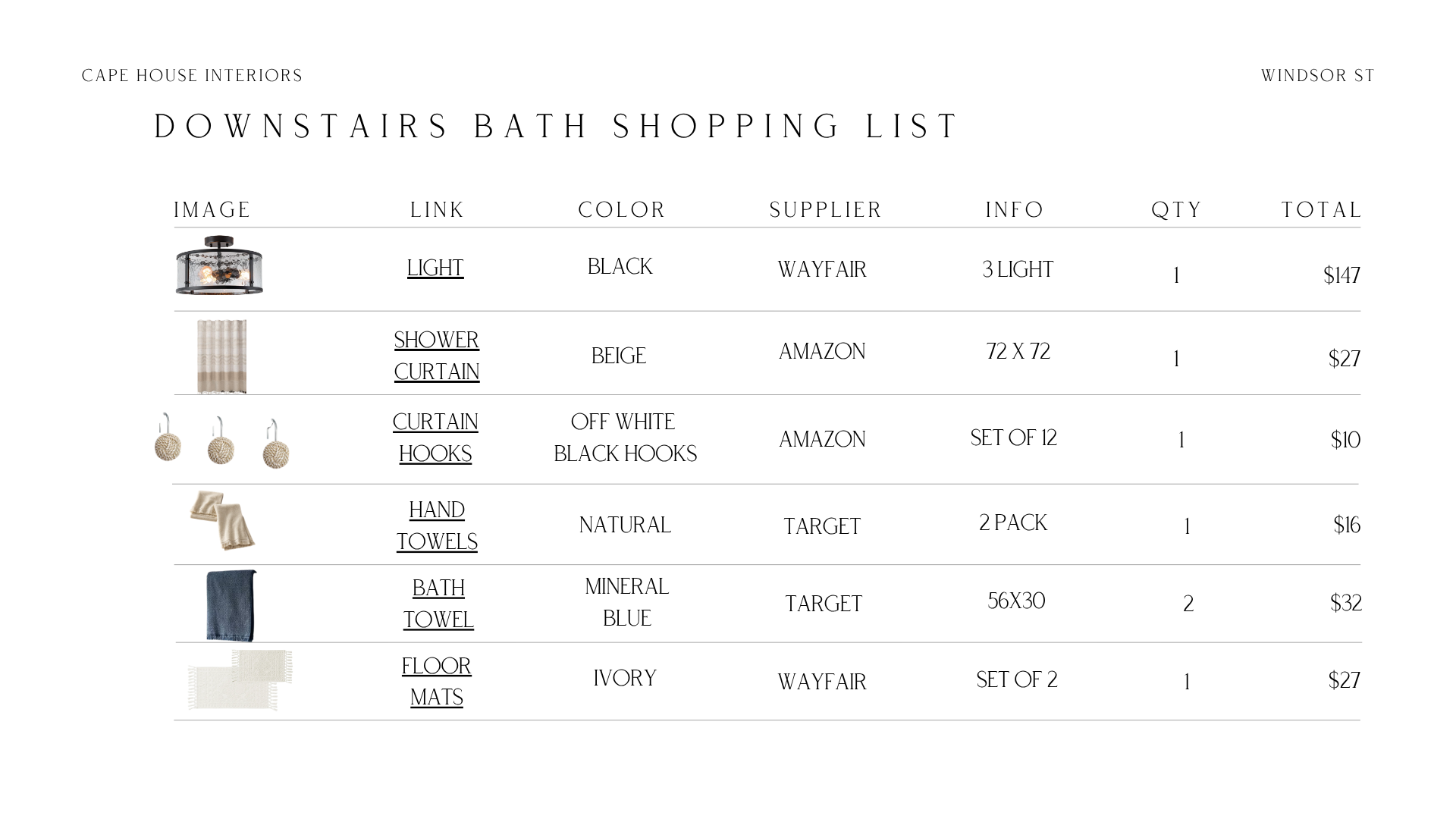Image resolution: width=1456 pixels, height=819 pixels.
Task: Open the LIGHT product link
Action: (435, 268)
